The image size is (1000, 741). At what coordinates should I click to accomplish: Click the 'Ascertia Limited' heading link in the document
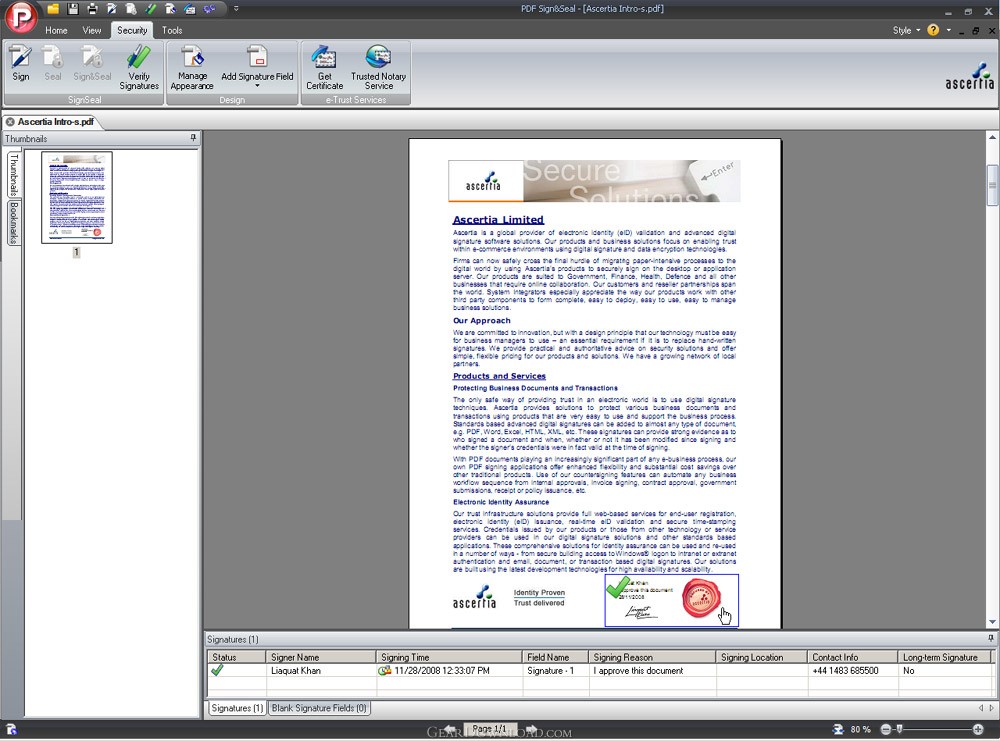498,219
